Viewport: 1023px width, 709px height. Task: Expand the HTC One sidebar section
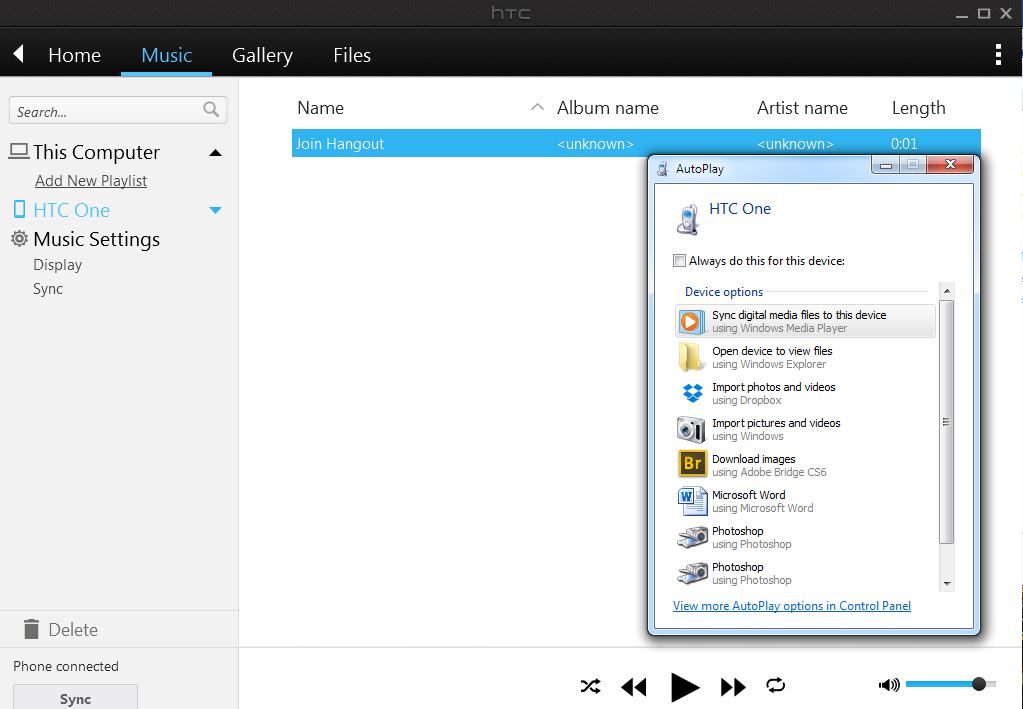[x=215, y=210]
